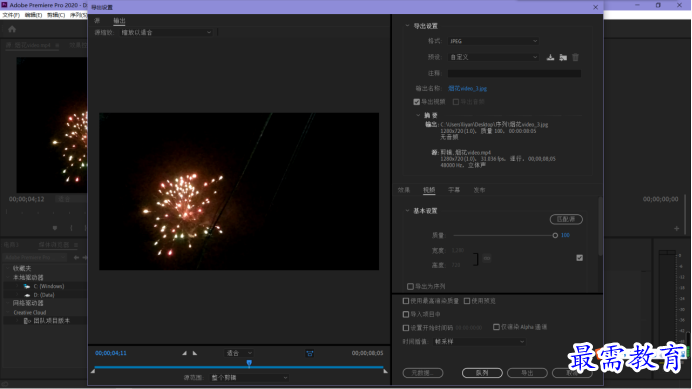This screenshot has width=692, height=389.
Task: Open the 源缩放 缩放以适合 dropdown
Action: 166,33
